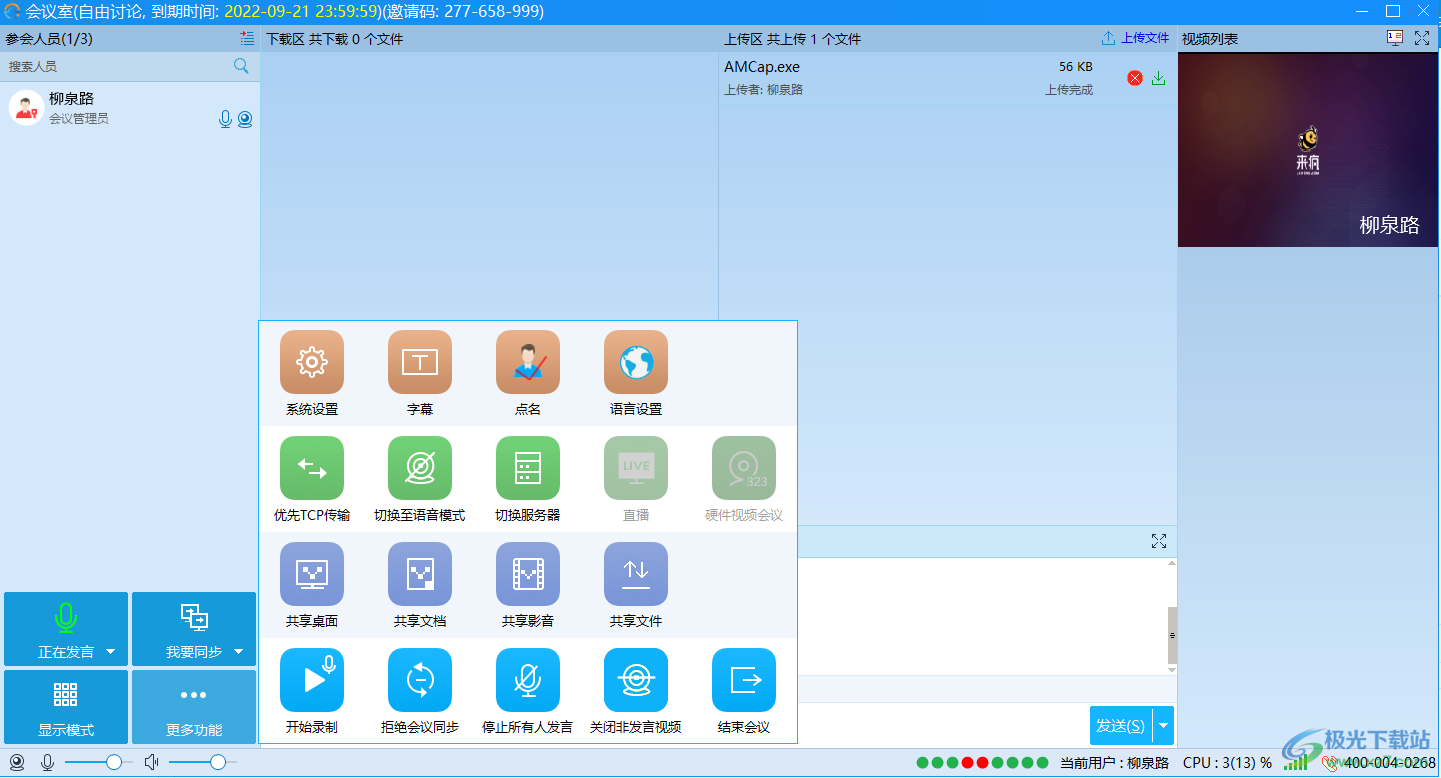Click the 搜索人员 search field
The image size is (1441, 778).
[x=110, y=65]
